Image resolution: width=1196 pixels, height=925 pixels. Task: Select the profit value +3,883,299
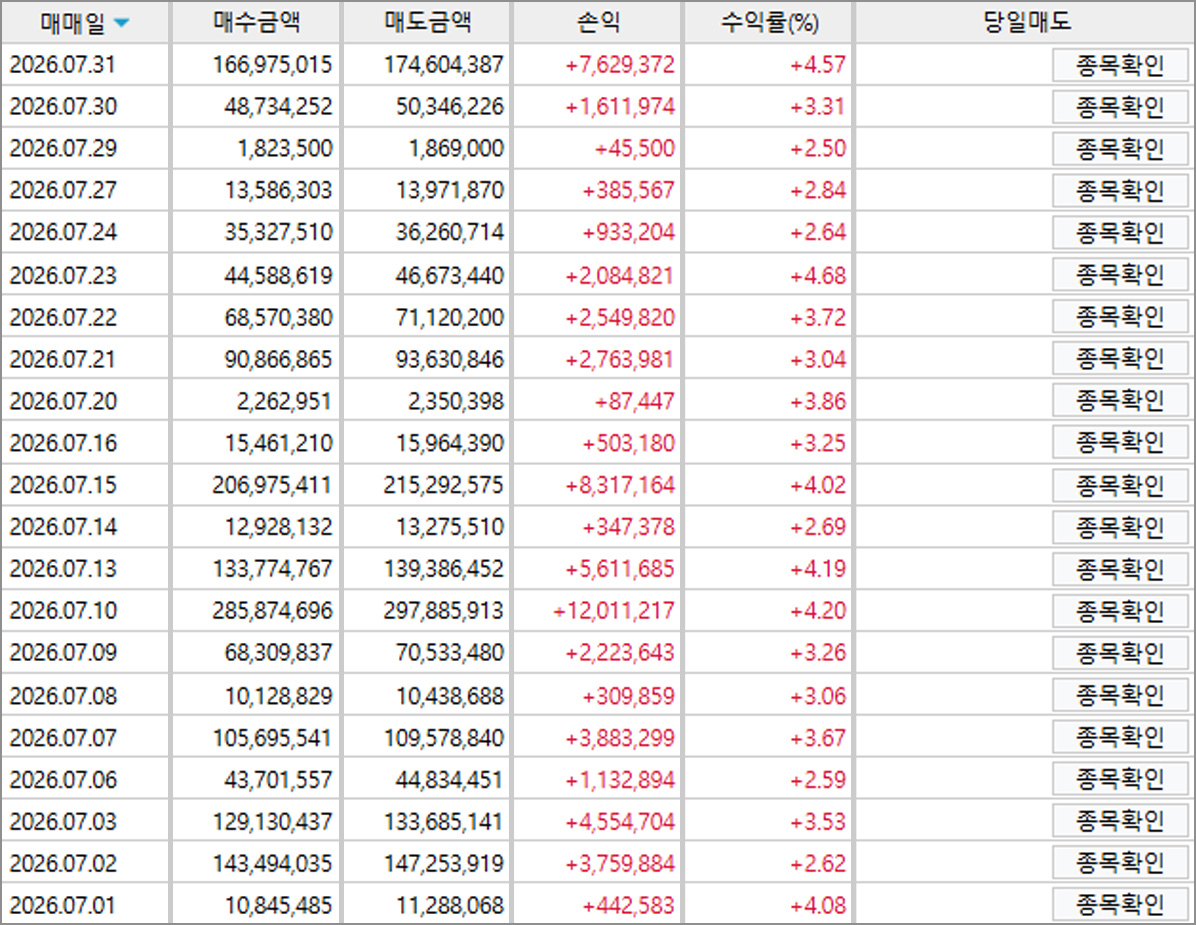pyautogui.click(x=620, y=738)
